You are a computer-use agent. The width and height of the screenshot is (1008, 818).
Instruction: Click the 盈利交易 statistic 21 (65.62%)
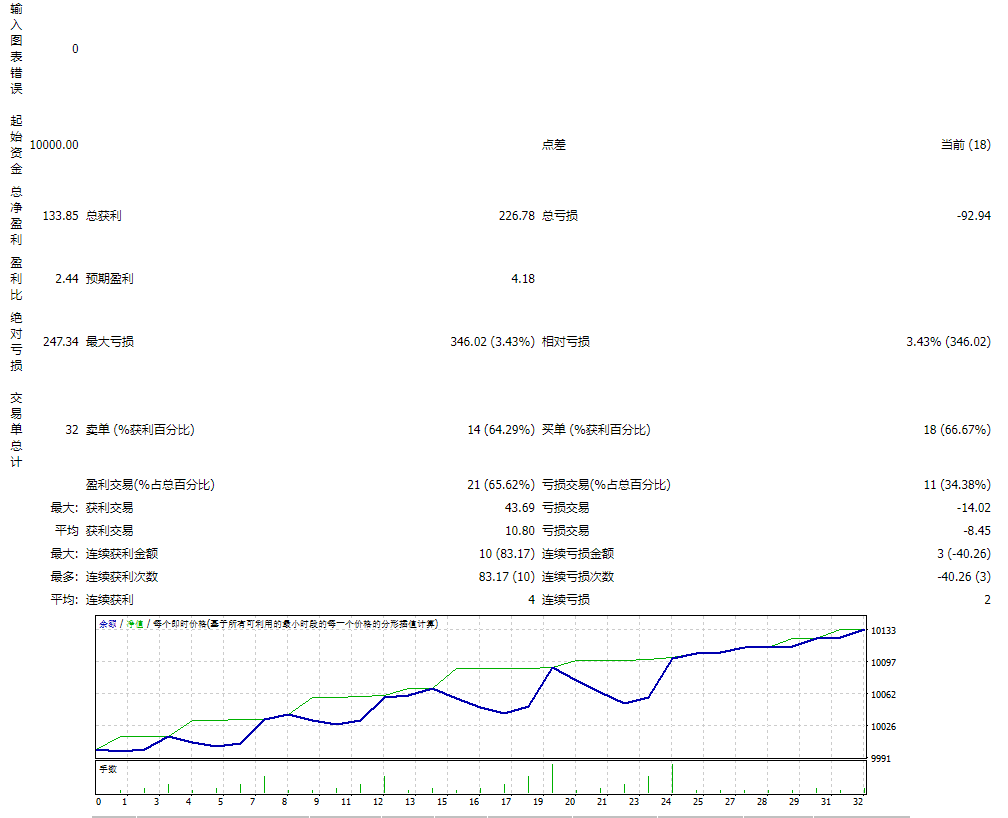(499, 483)
